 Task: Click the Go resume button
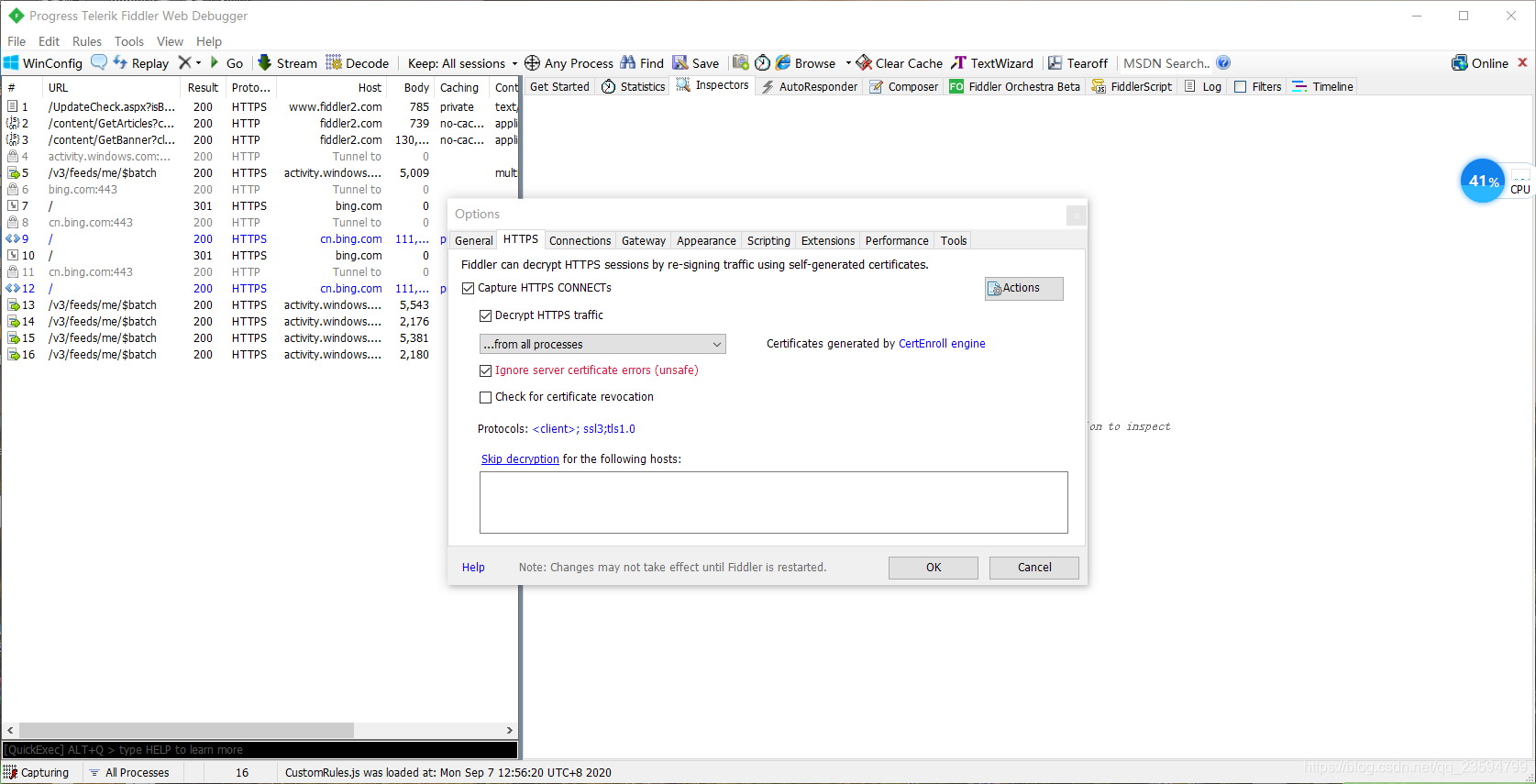(x=227, y=63)
